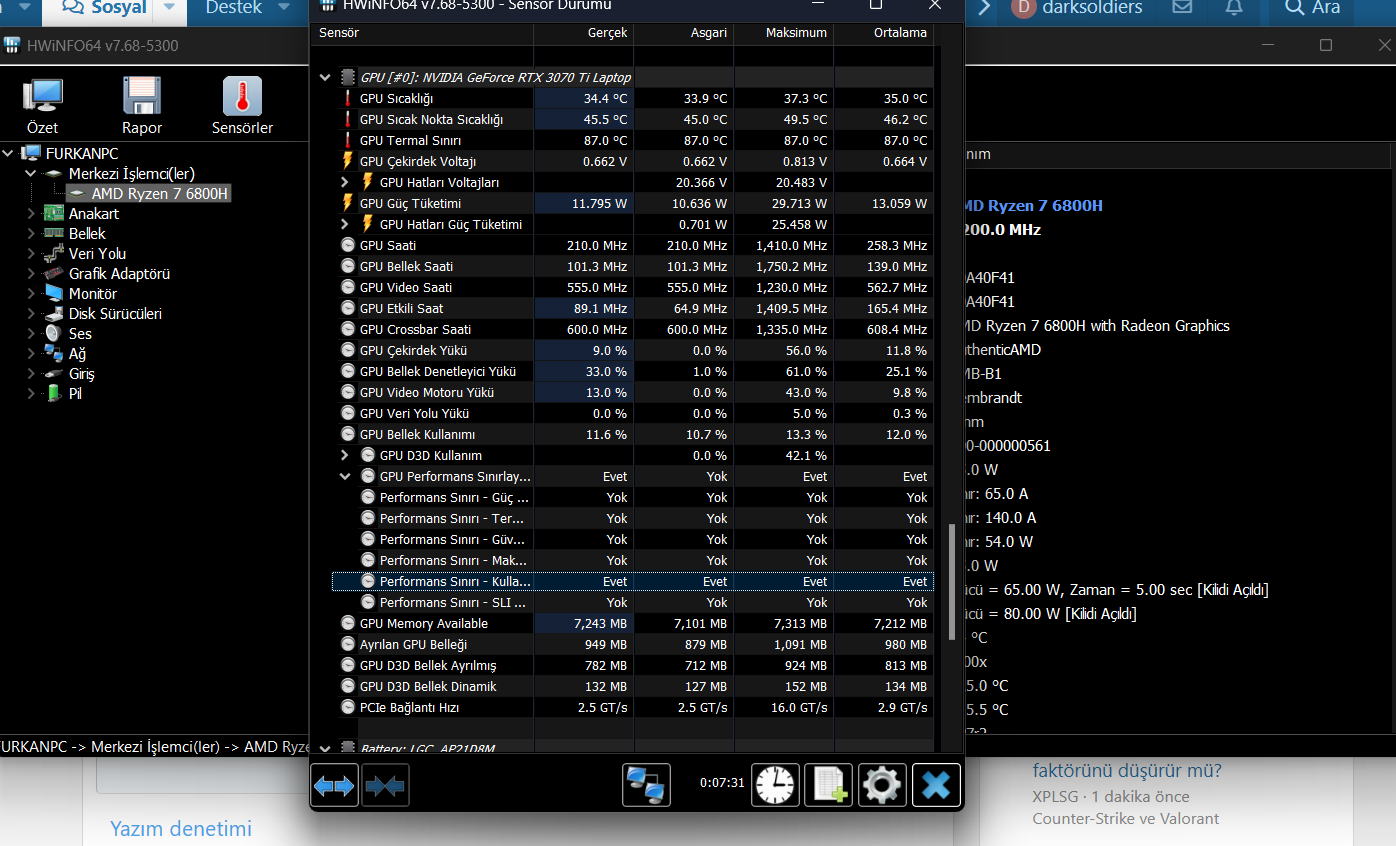Click the lightning icon beside GPU Çekirdek Voltajı

click(x=348, y=161)
